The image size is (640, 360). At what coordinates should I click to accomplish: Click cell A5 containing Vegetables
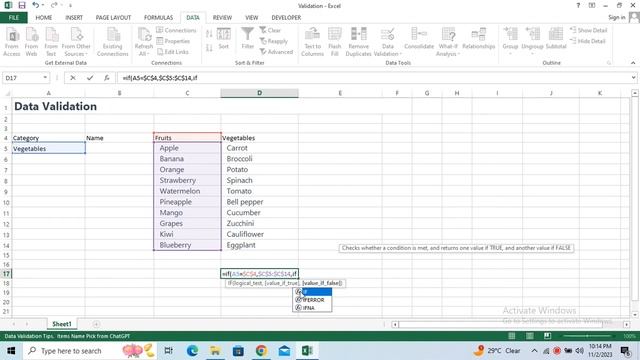[x=49, y=149]
